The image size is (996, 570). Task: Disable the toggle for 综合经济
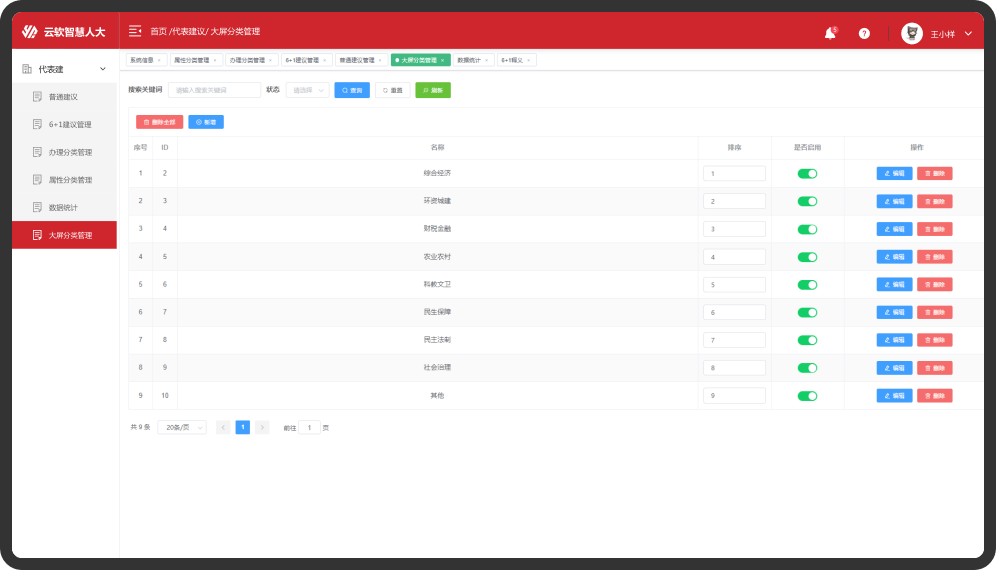[x=807, y=174]
